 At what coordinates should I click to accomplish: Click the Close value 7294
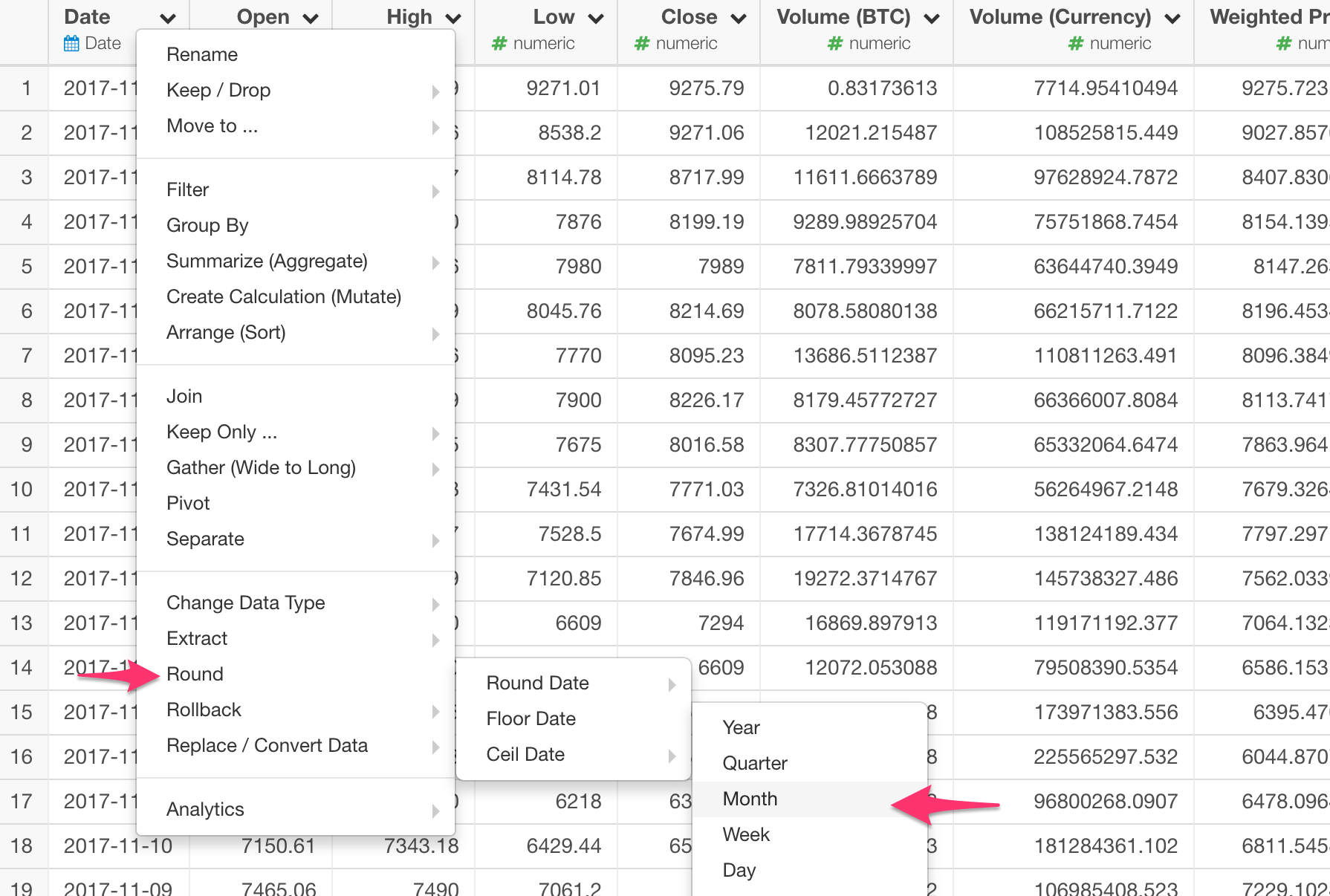pos(721,623)
